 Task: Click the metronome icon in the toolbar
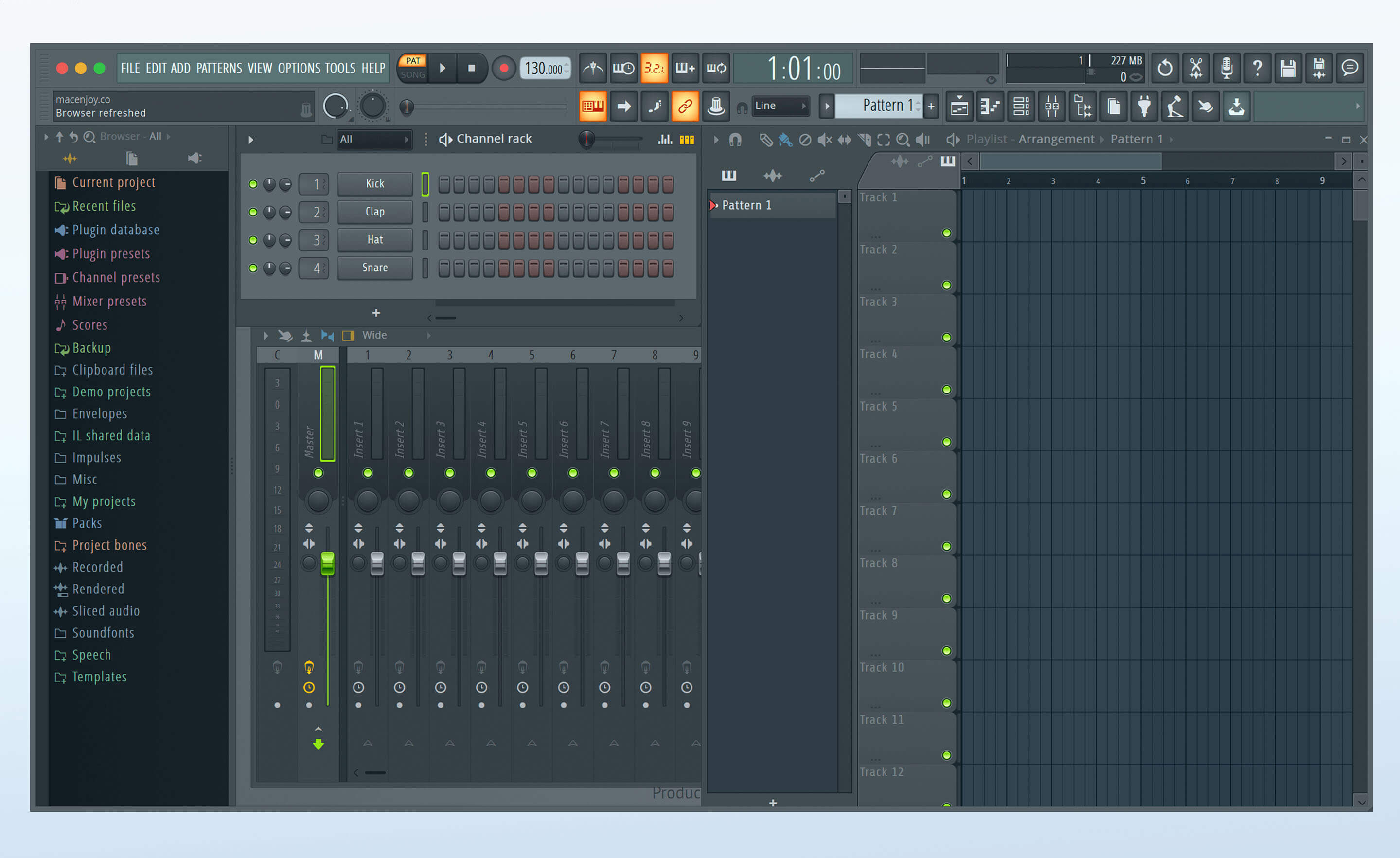coord(593,68)
